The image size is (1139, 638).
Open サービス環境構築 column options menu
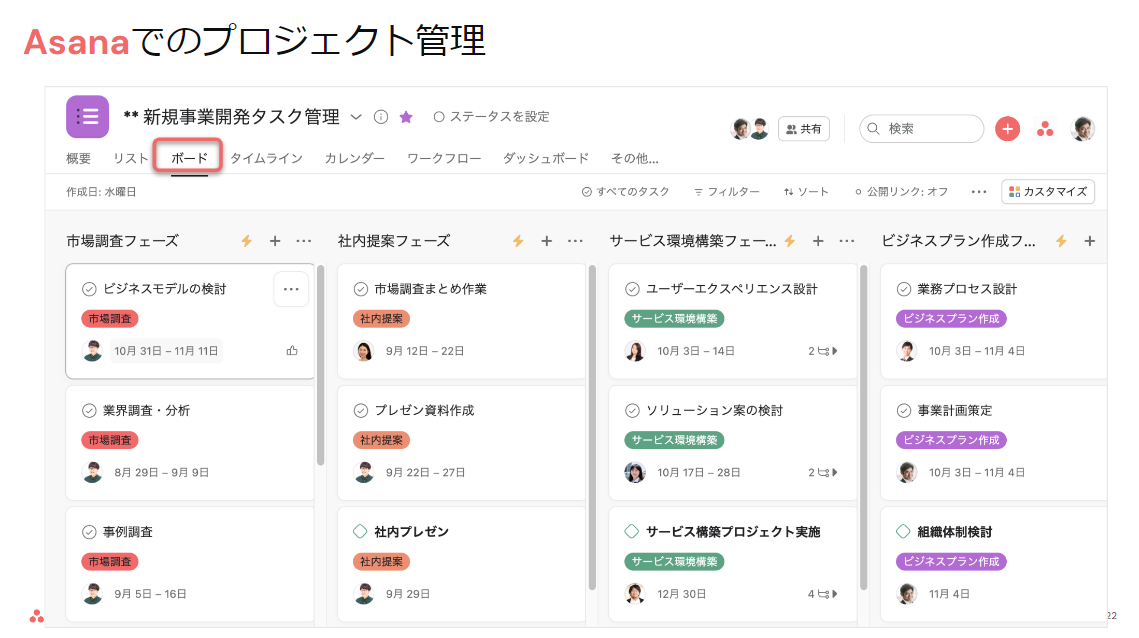pyautogui.click(x=847, y=241)
